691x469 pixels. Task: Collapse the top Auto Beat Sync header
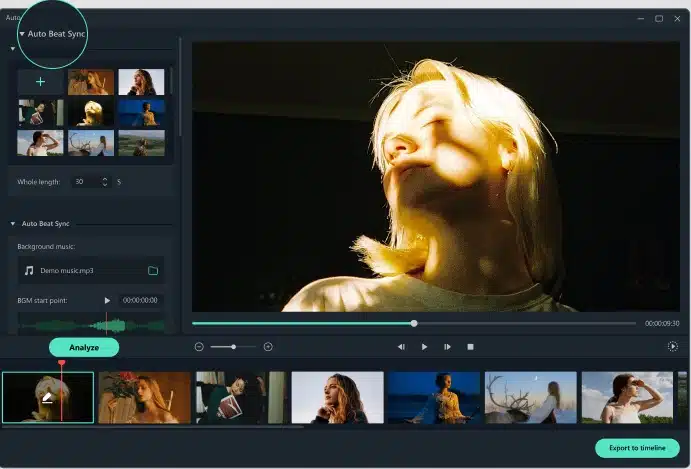[x=22, y=34]
